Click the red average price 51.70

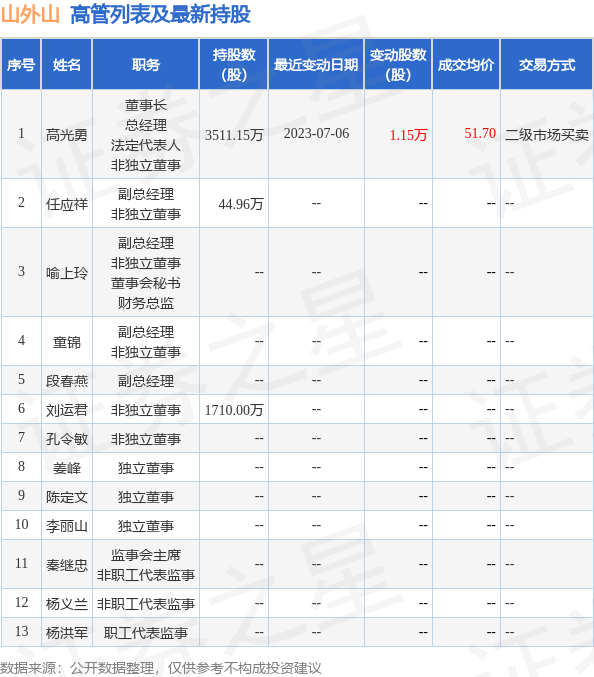click(480, 133)
